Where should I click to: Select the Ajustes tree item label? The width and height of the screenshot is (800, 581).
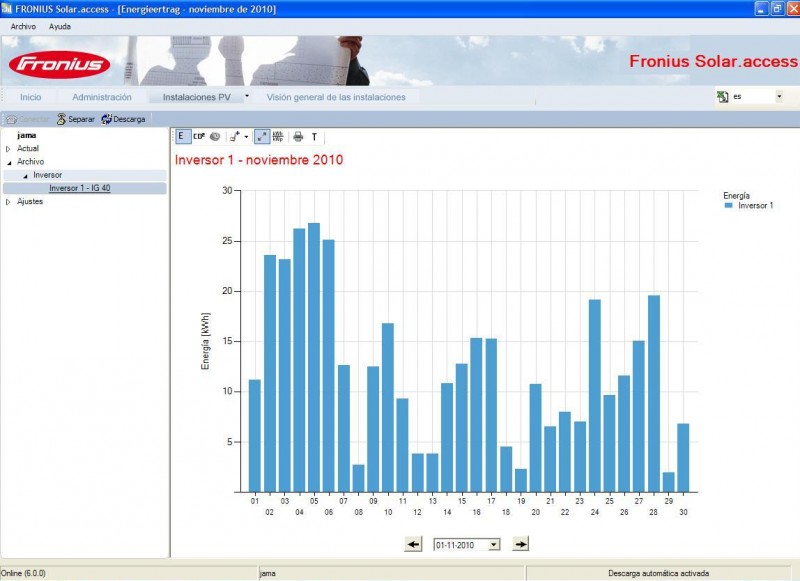[x=30, y=201]
